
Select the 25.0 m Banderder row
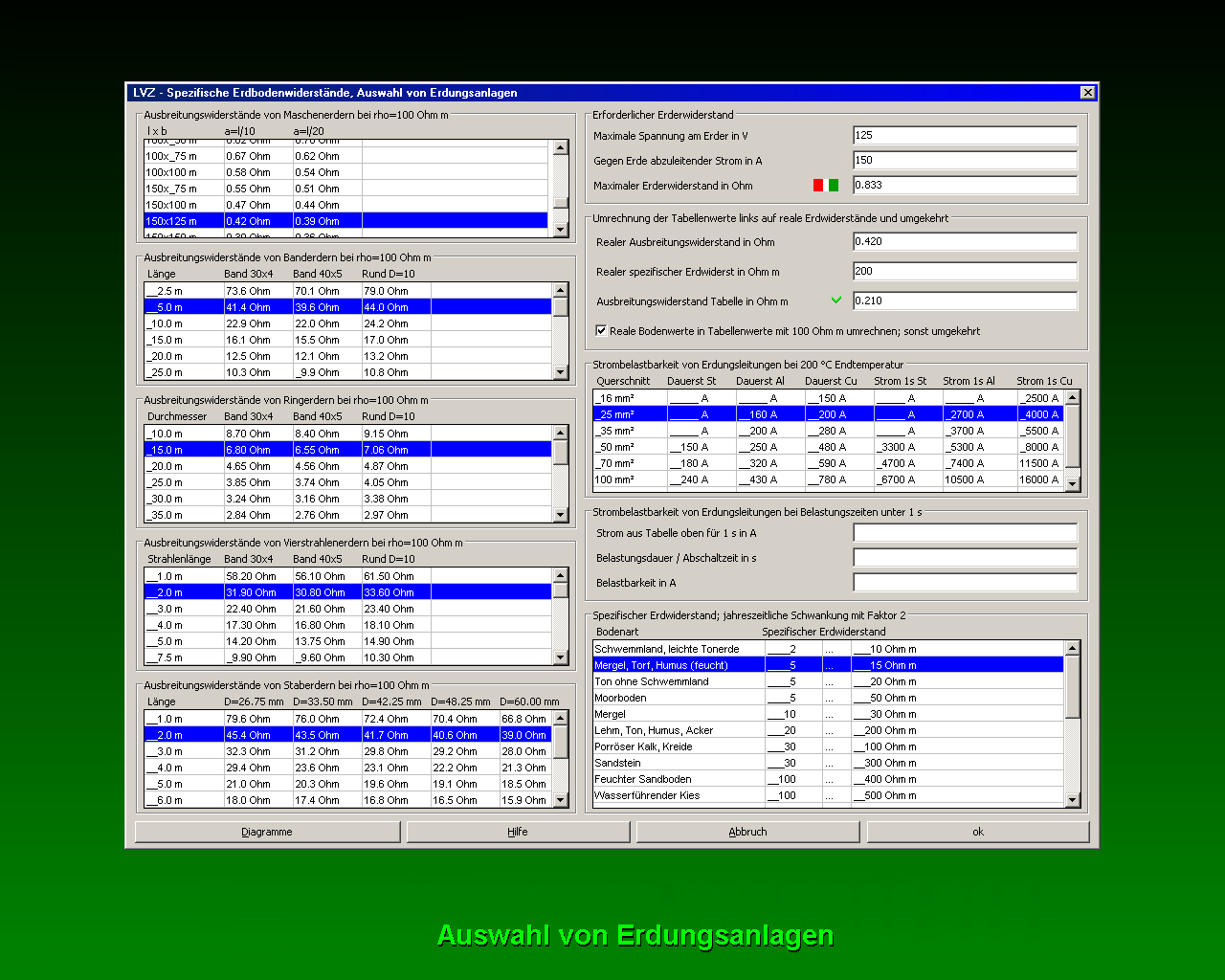click(x=347, y=372)
